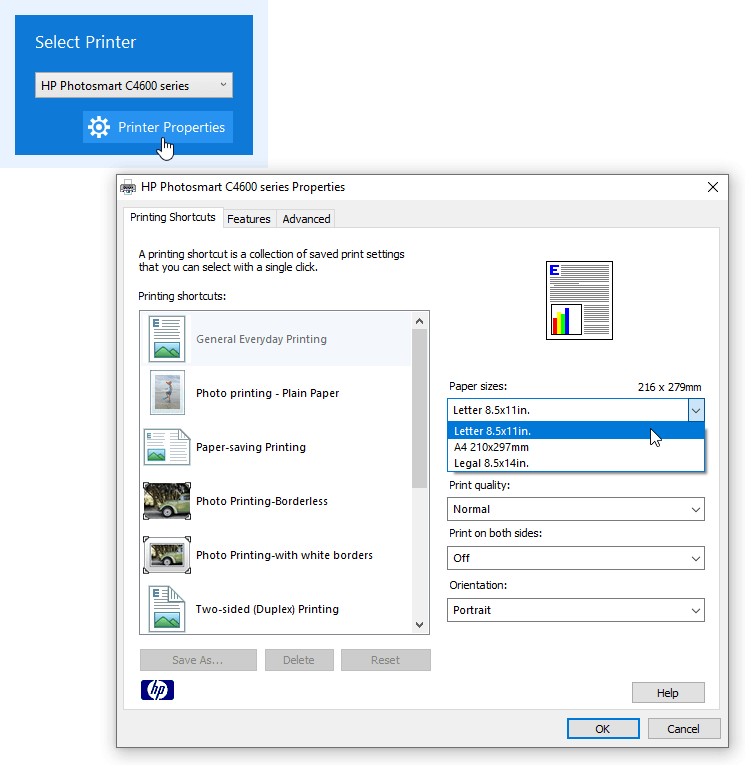This screenshot has height=765, width=745.
Task: Click the page preview thumbnail
Action: [x=579, y=300]
